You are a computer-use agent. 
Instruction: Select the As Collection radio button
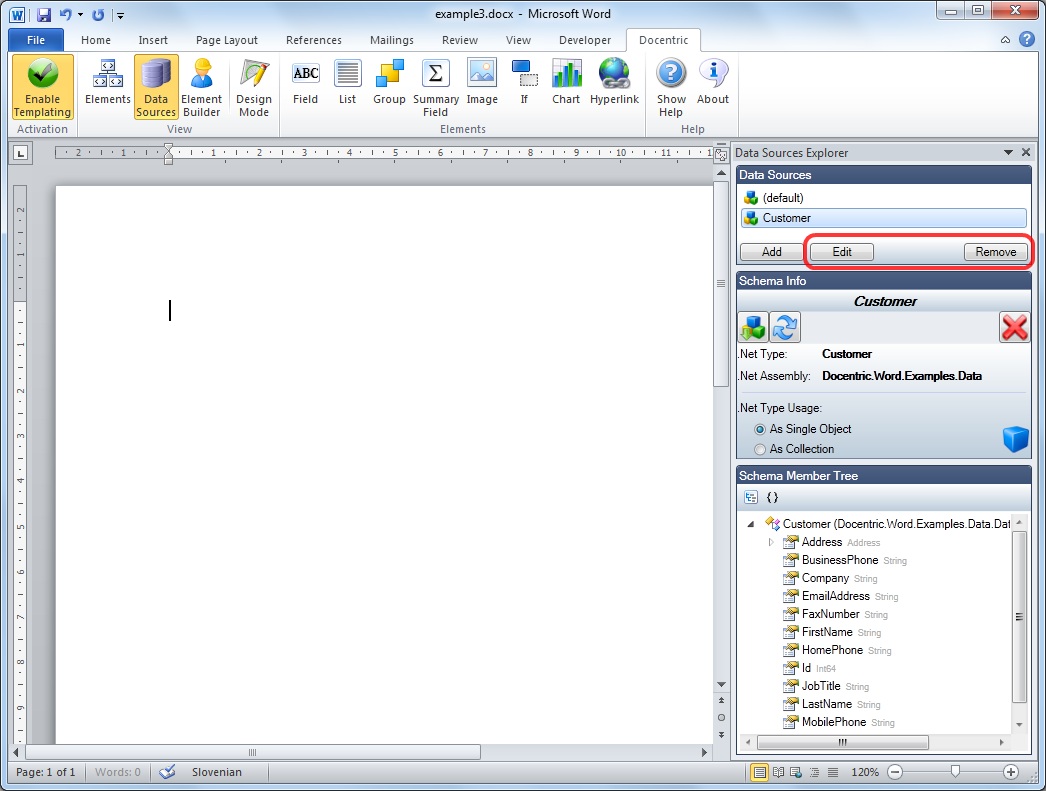(760, 450)
